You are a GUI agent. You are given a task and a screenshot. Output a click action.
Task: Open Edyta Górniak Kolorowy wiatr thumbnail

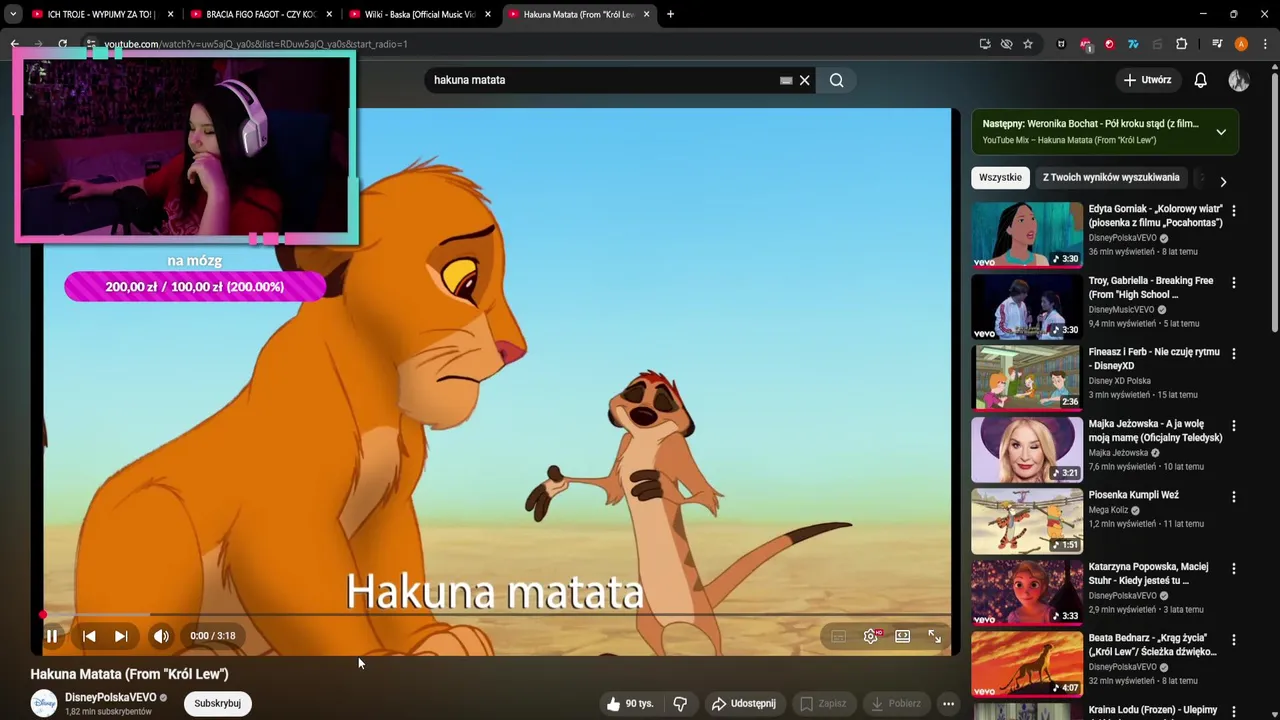click(x=1027, y=235)
